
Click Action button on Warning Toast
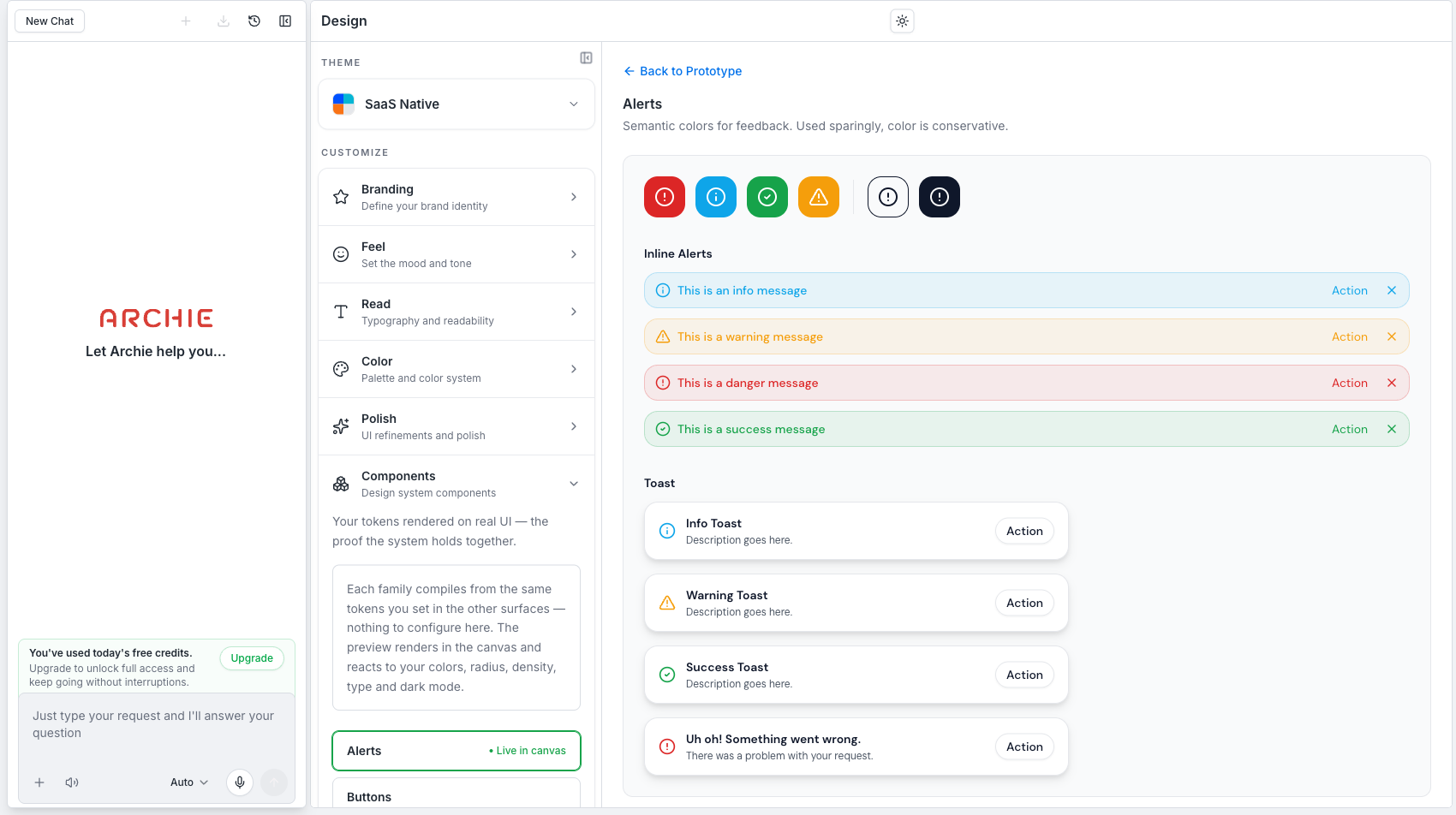coord(1024,603)
